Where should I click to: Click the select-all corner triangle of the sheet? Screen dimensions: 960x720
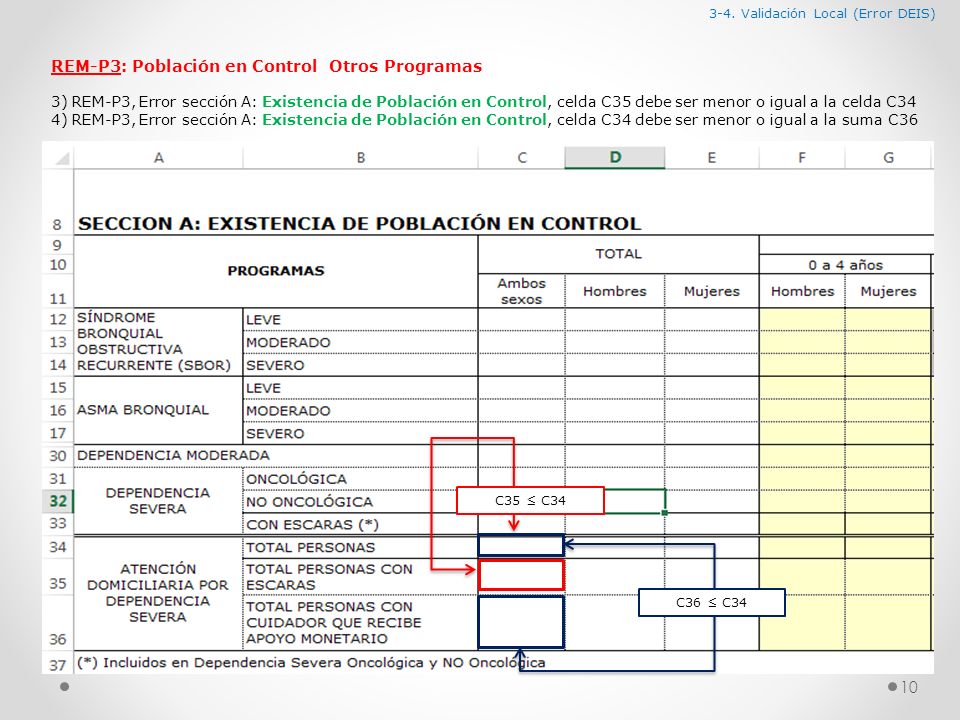pos(62,159)
